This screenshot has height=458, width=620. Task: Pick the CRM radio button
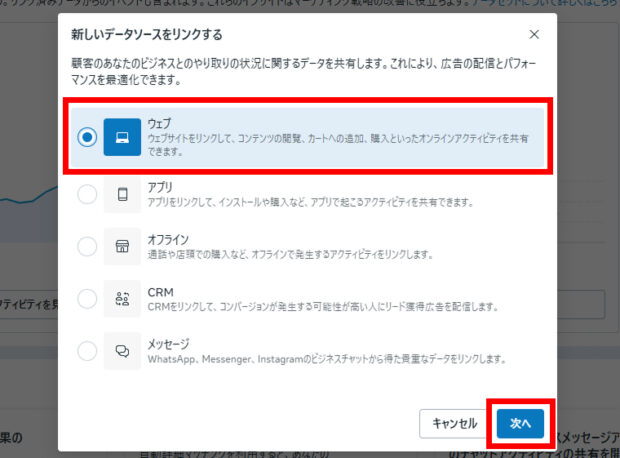tap(87, 298)
